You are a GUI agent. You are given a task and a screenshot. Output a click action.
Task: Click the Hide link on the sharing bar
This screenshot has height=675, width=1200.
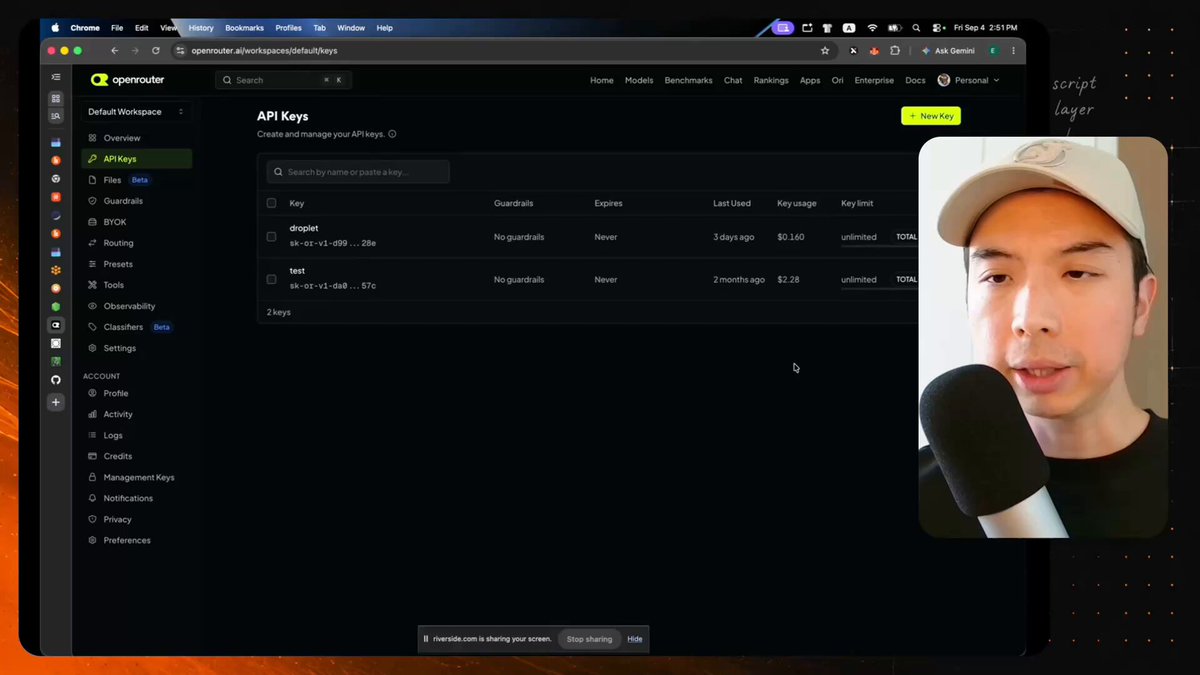tap(635, 639)
